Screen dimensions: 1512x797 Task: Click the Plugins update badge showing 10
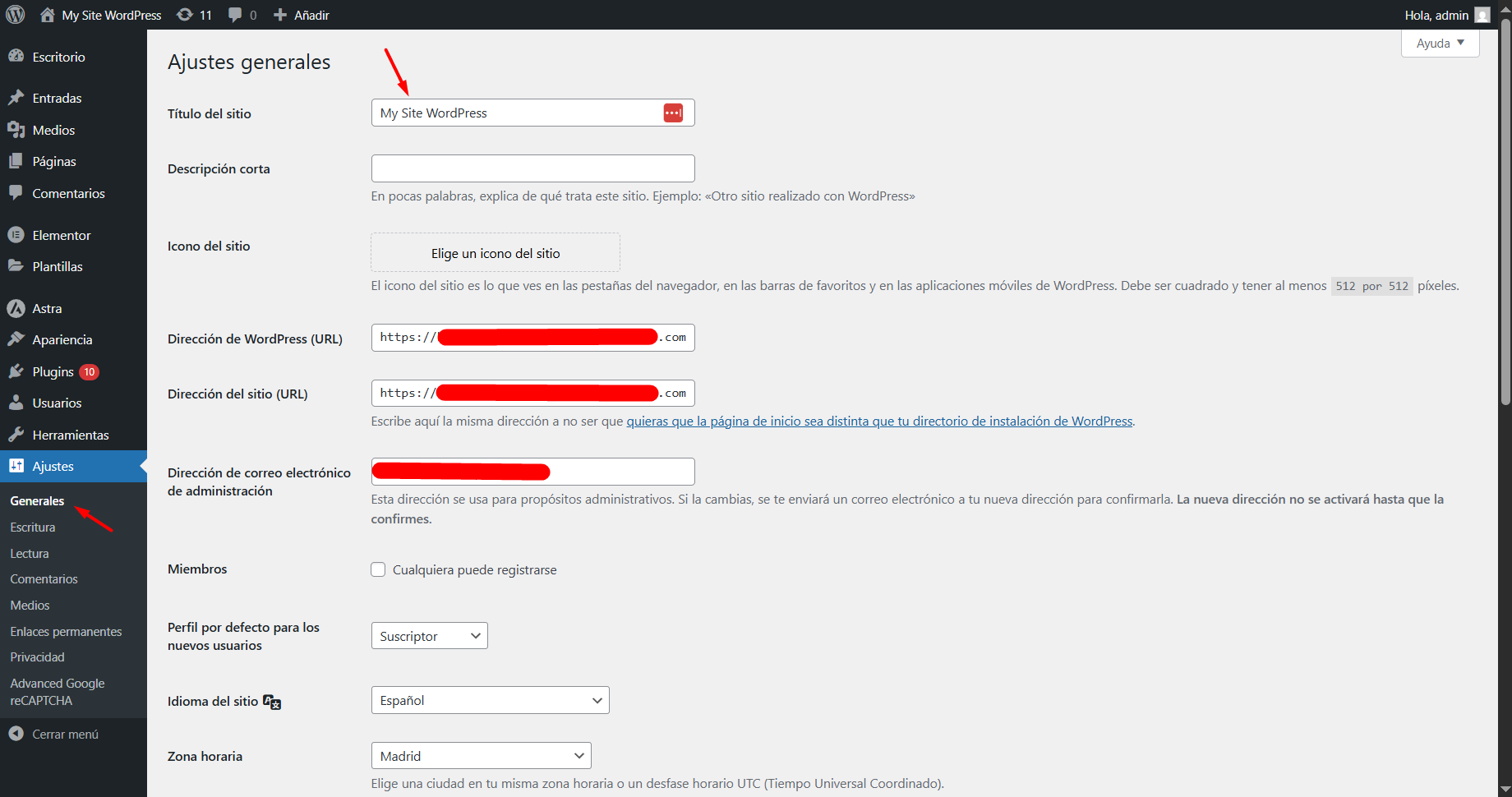90,372
